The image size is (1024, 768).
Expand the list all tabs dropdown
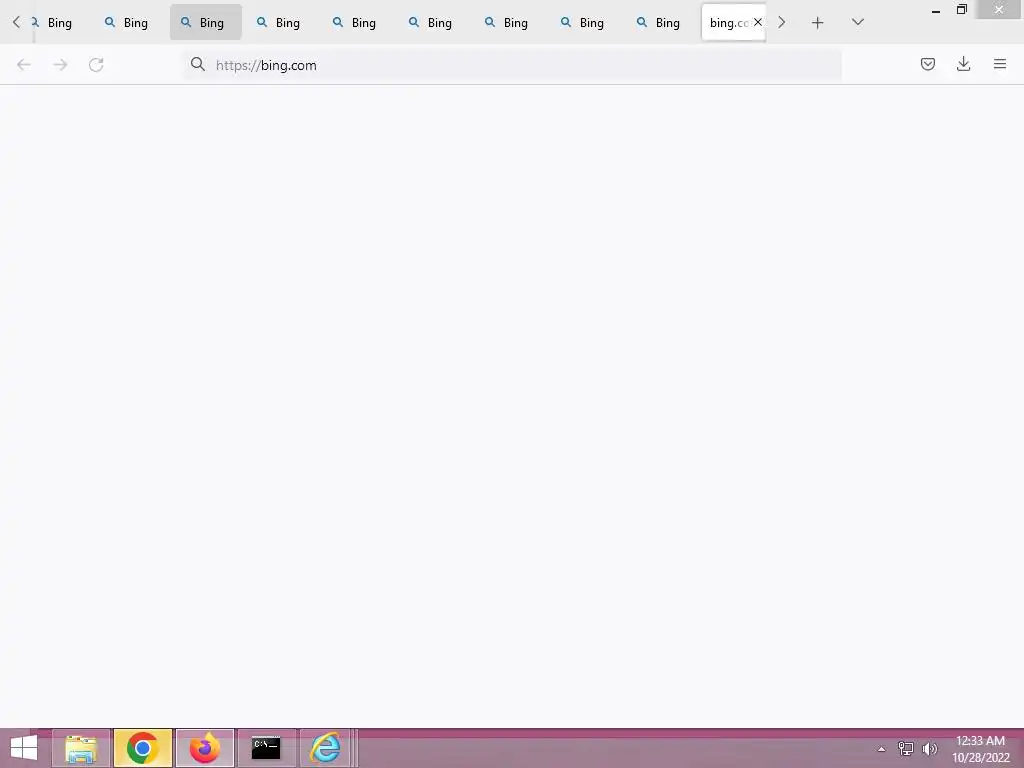(857, 23)
